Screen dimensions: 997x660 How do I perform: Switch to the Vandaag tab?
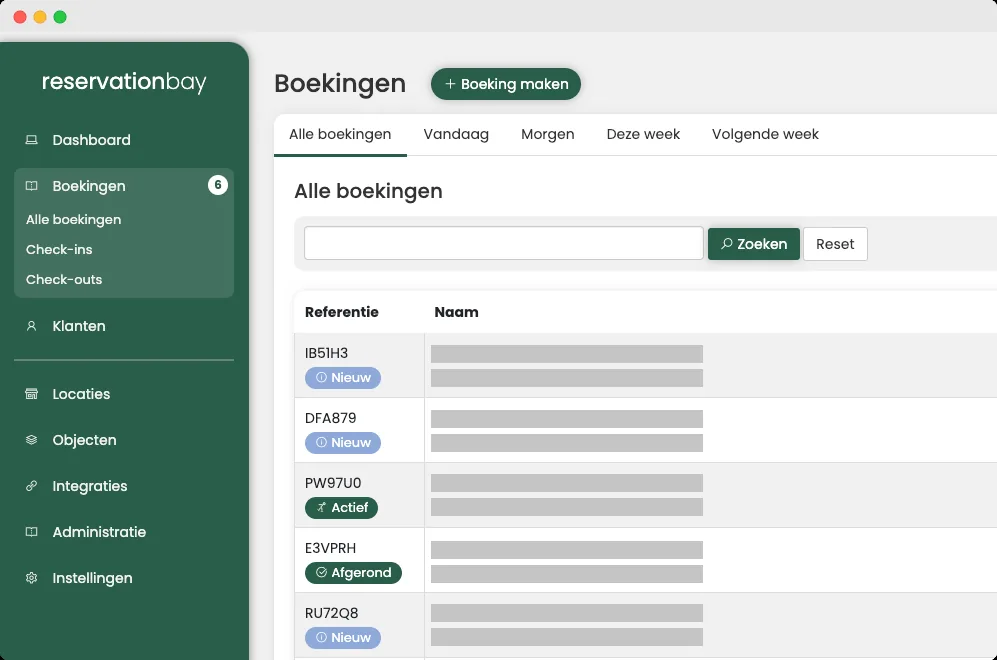(x=456, y=134)
